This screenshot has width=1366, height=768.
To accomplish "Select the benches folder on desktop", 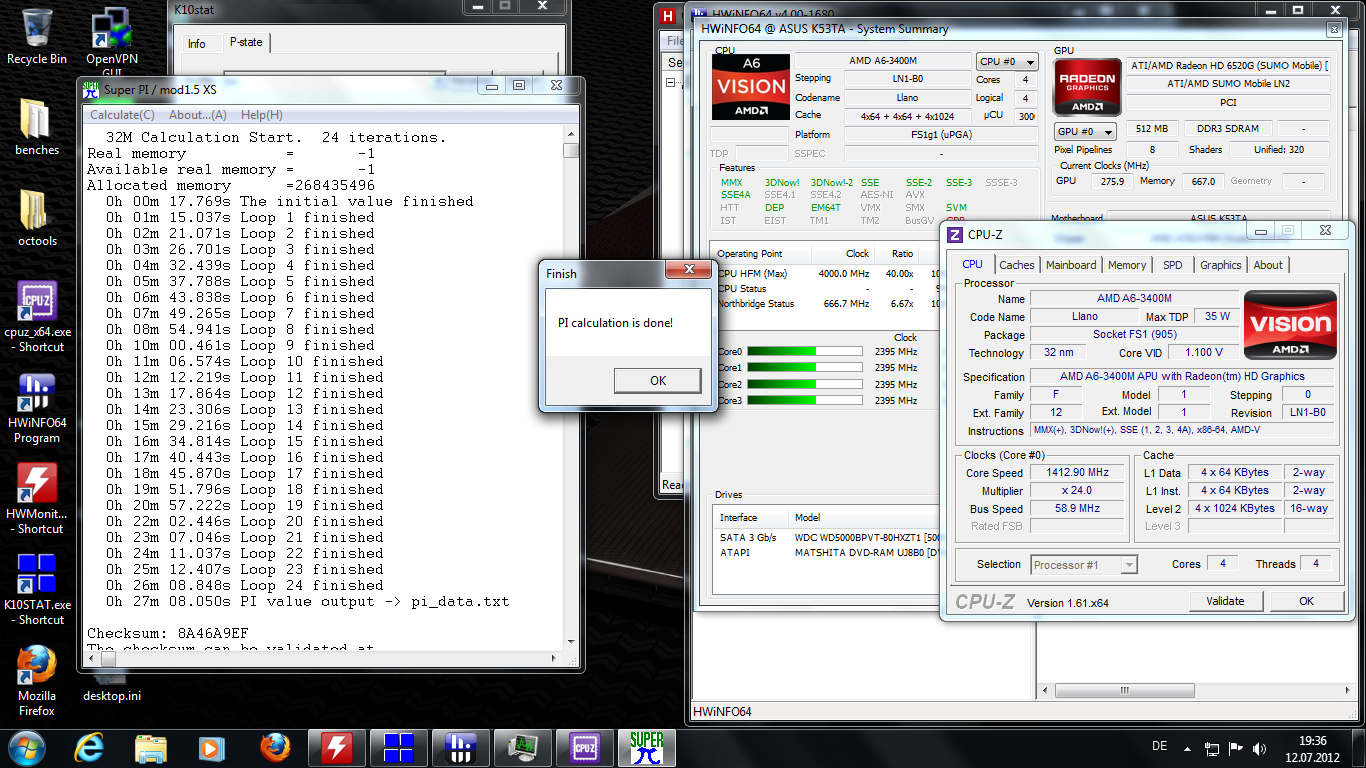I will click(37, 127).
